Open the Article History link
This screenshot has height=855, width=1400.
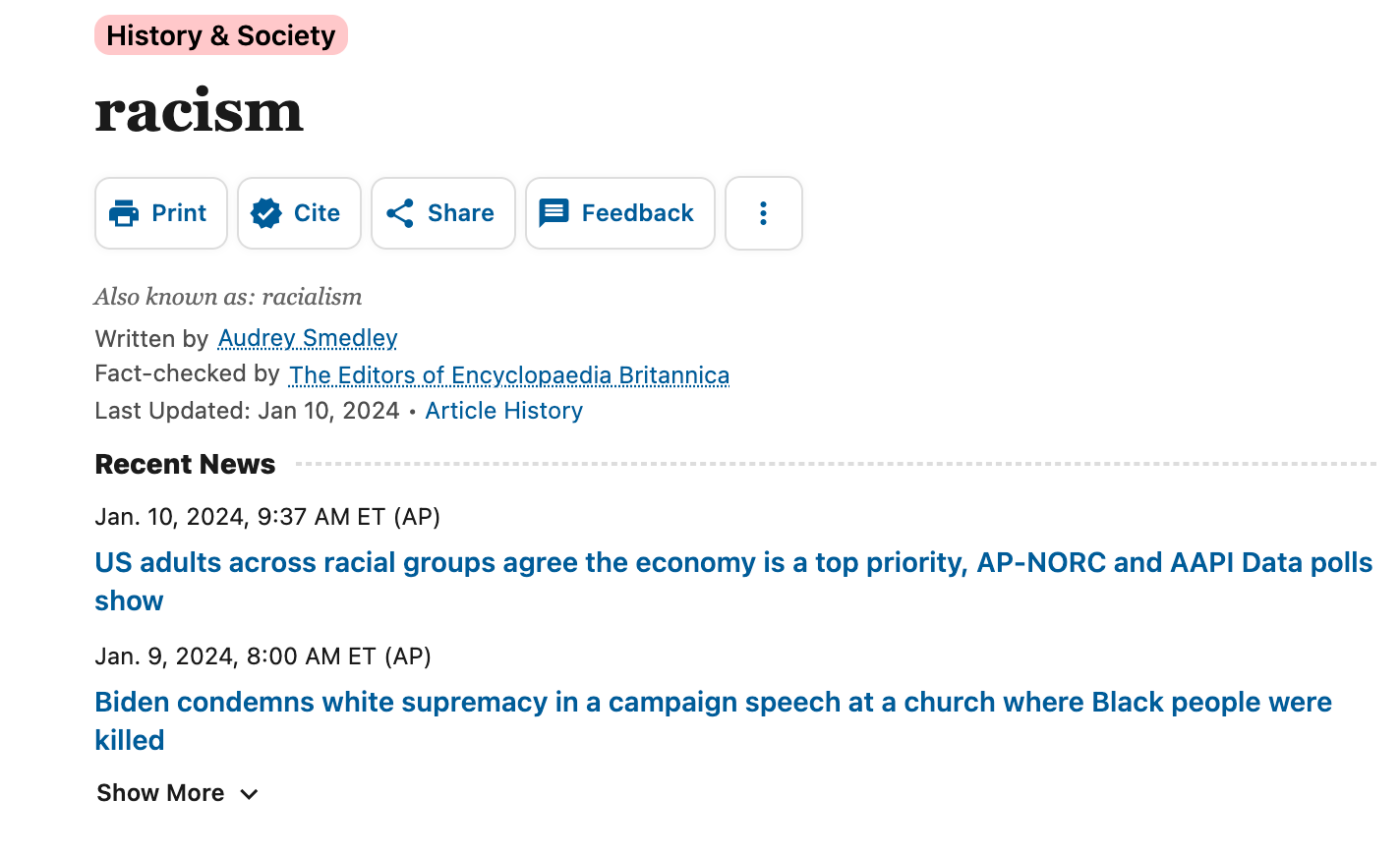pos(503,411)
